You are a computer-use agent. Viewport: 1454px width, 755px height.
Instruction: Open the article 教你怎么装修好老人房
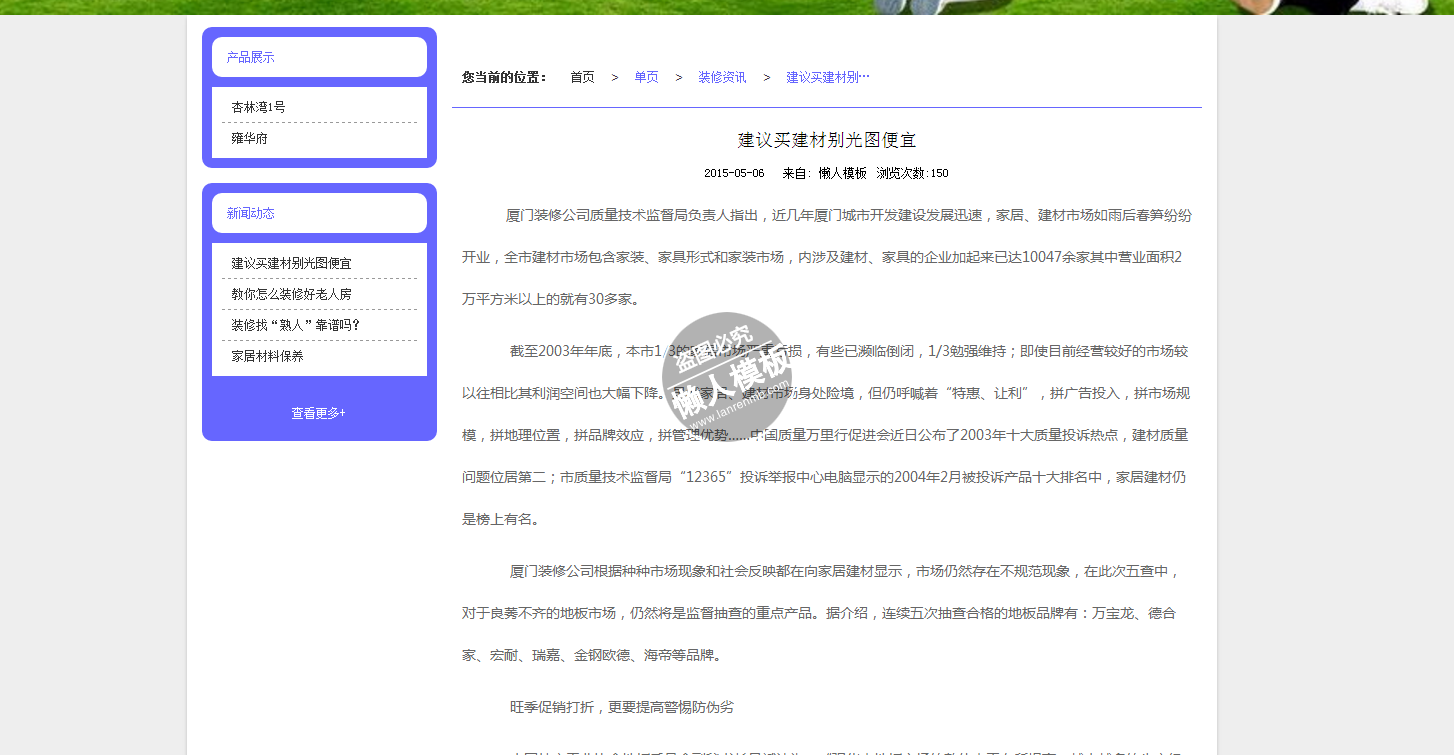[x=291, y=295]
